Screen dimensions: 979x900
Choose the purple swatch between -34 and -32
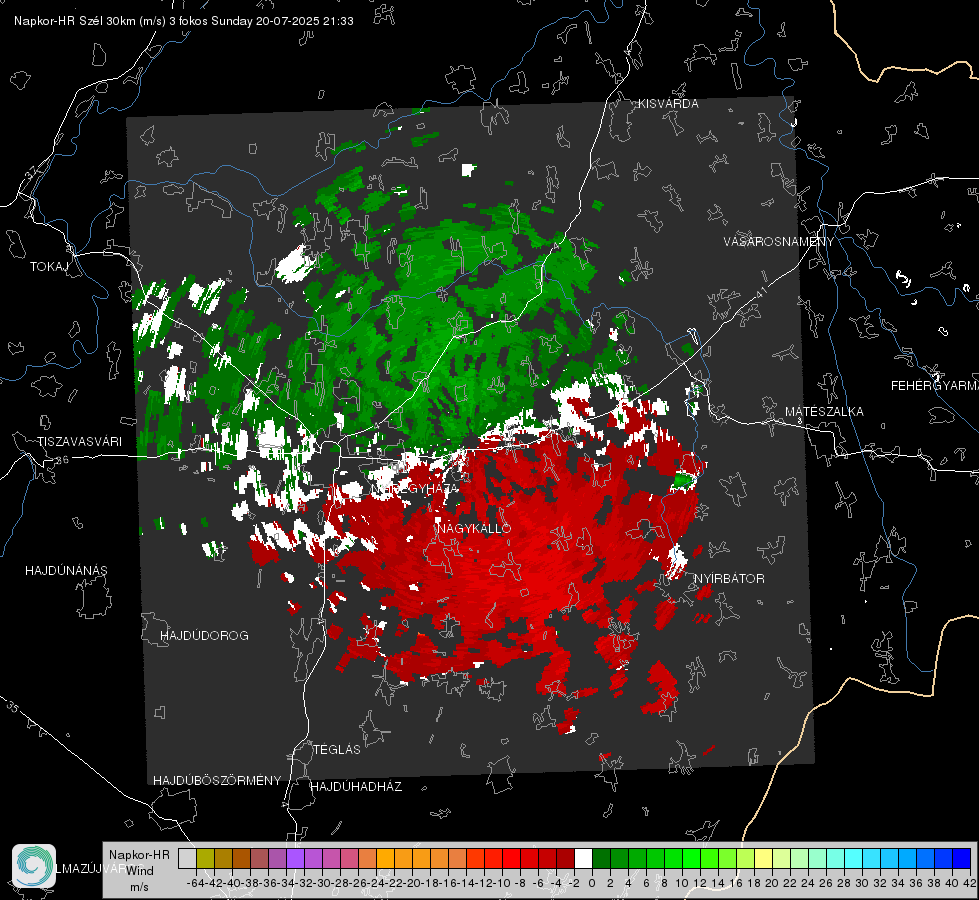click(295, 859)
